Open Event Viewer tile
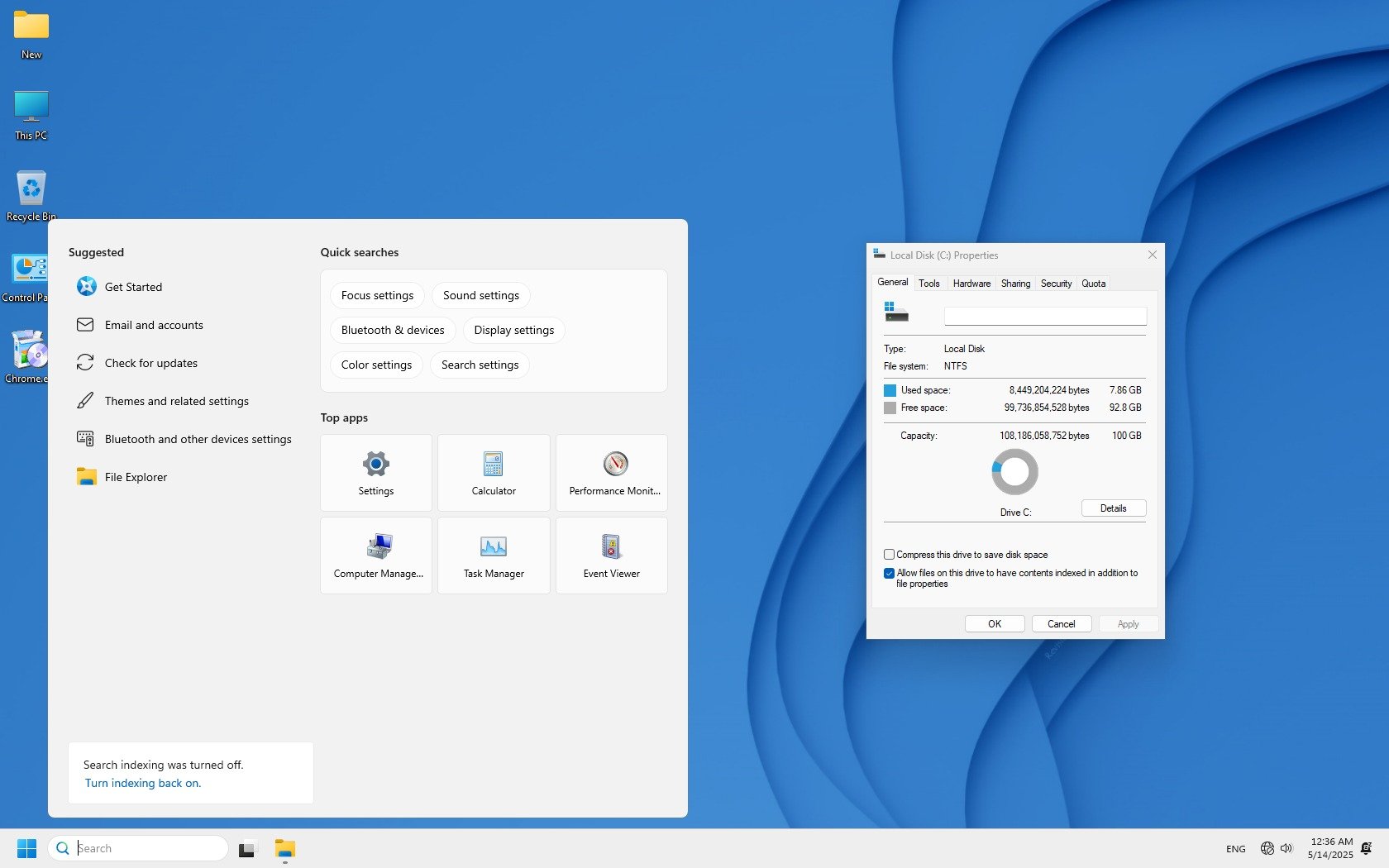Screen dimensions: 1389x868 612,555
